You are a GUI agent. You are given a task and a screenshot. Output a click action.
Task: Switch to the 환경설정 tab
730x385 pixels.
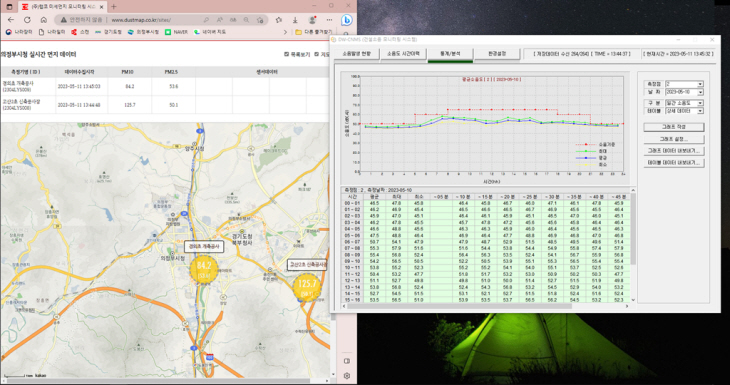(x=497, y=54)
